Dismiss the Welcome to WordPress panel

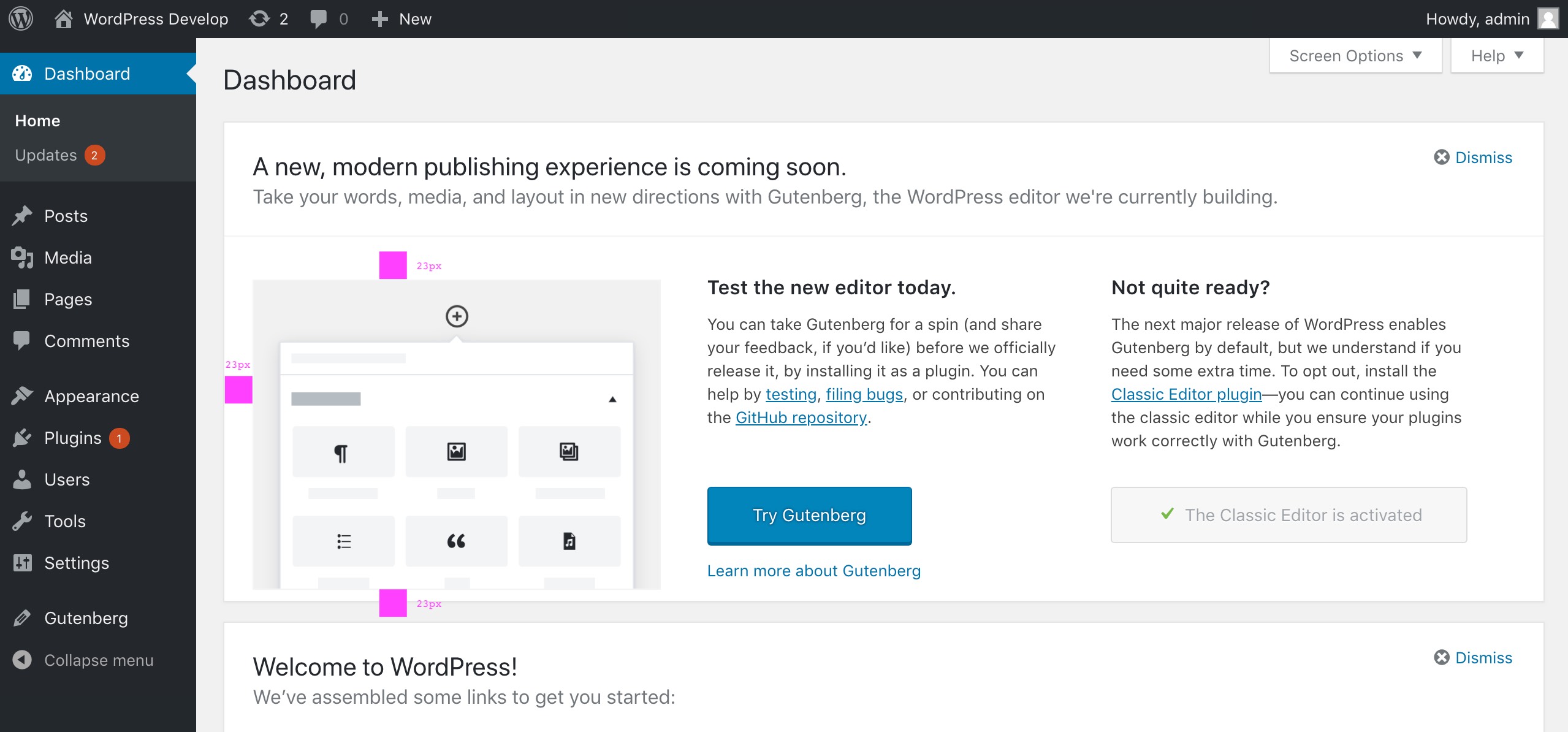pyautogui.click(x=1473, y=658)
